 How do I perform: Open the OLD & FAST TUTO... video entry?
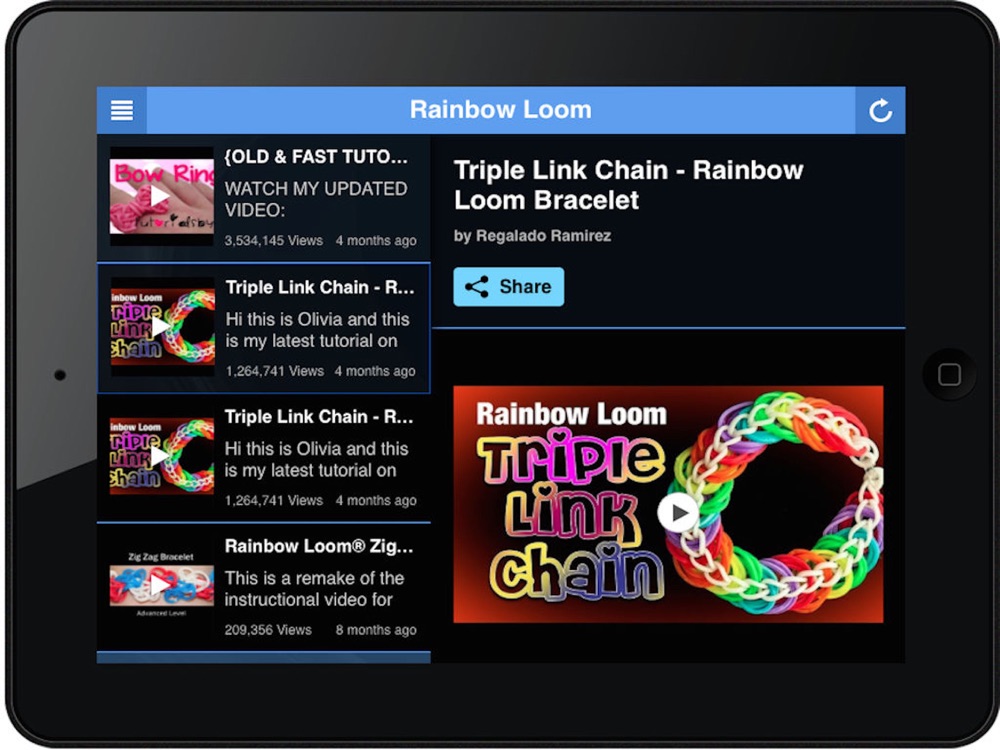click(x=263, y=198)
